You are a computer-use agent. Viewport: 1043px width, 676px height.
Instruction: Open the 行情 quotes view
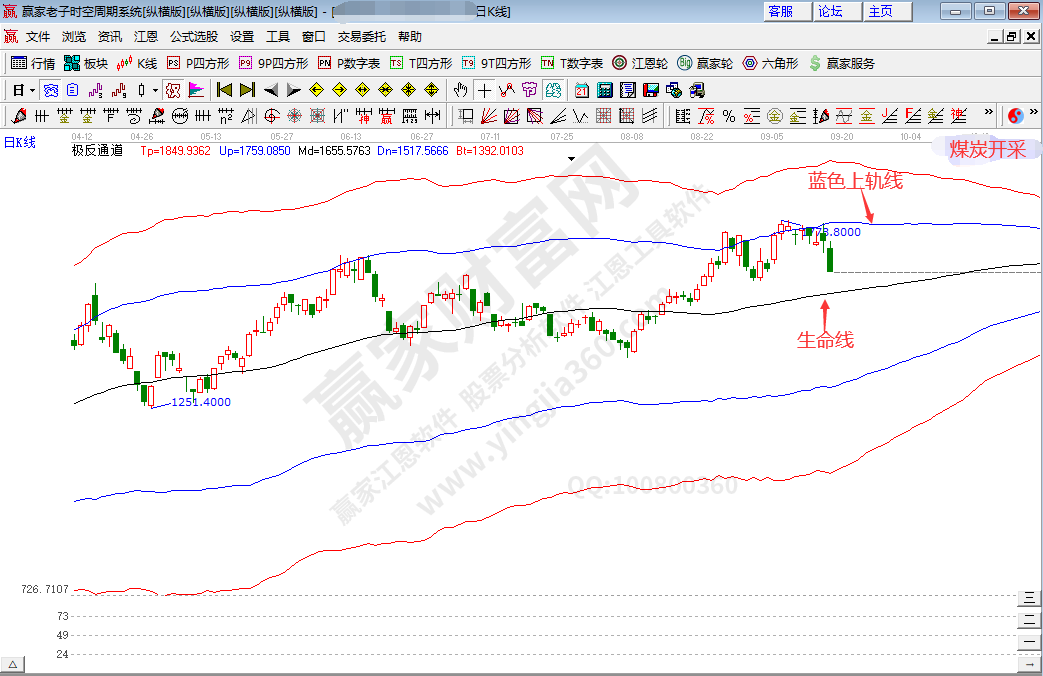coord(33,63)
